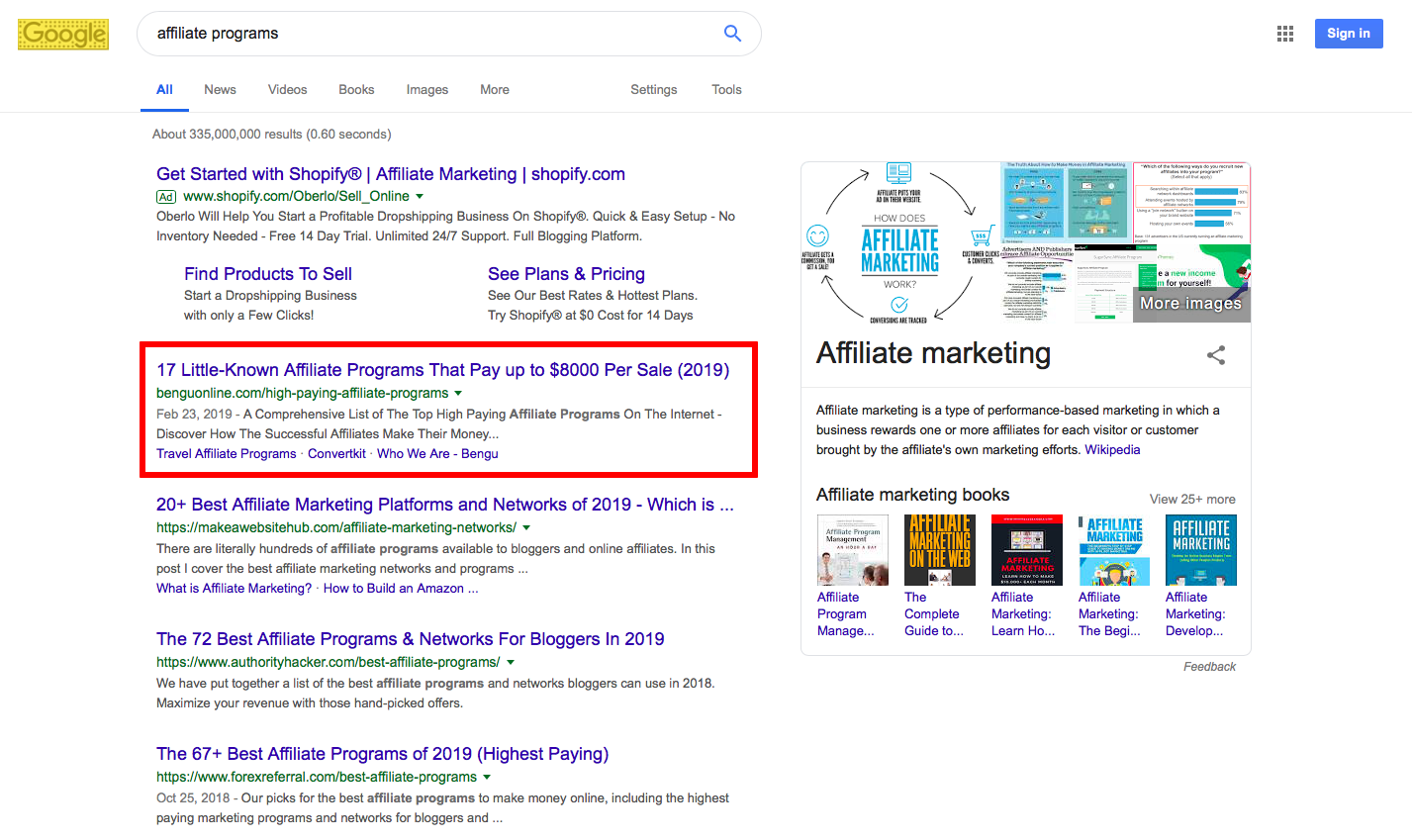Image resolution: width=1412 pixels, height=840 pixels.
Task: Switch to the Videos tab
Action: 287,89
